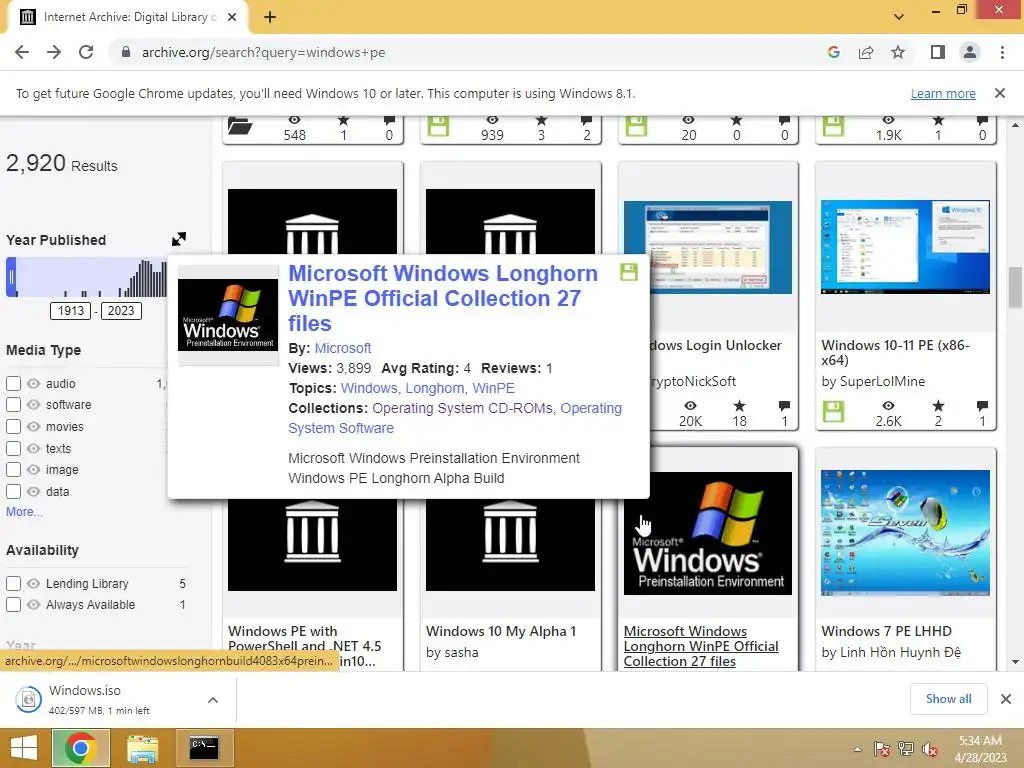Open the browser side panel
Image resolution: width=1024 pixels, height=768 pixels.
938,52
